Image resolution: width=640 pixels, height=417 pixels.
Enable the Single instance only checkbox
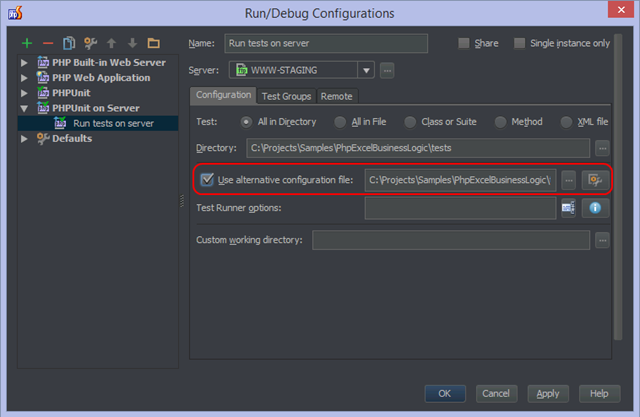point(519,43)
